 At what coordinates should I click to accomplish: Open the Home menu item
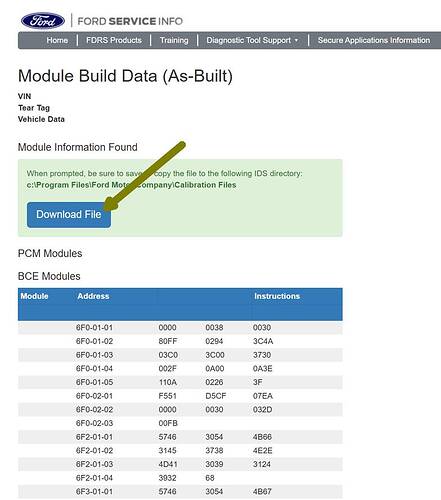(57, 40)
